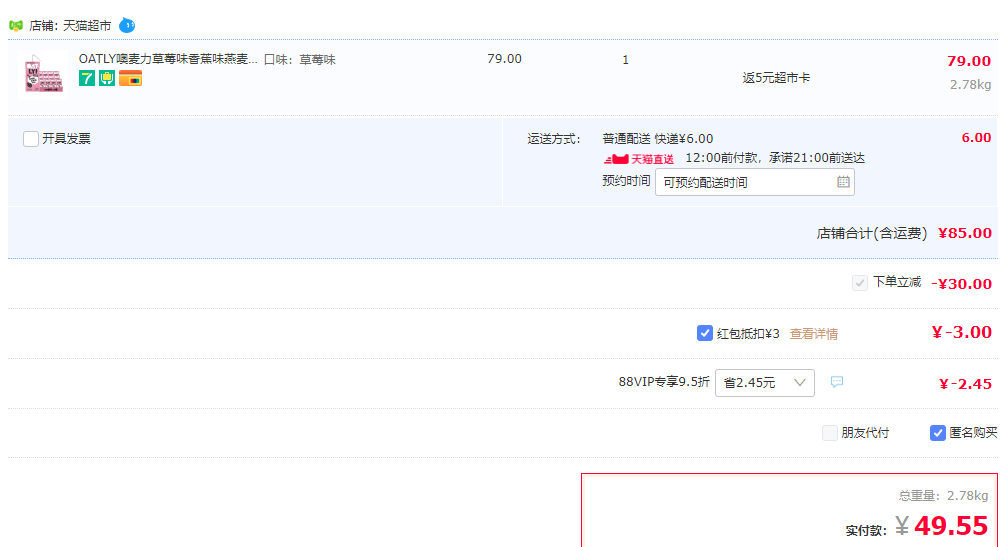Click the store total ¥85.00
Screen dimensions: 1002x547
pos(965,233)
